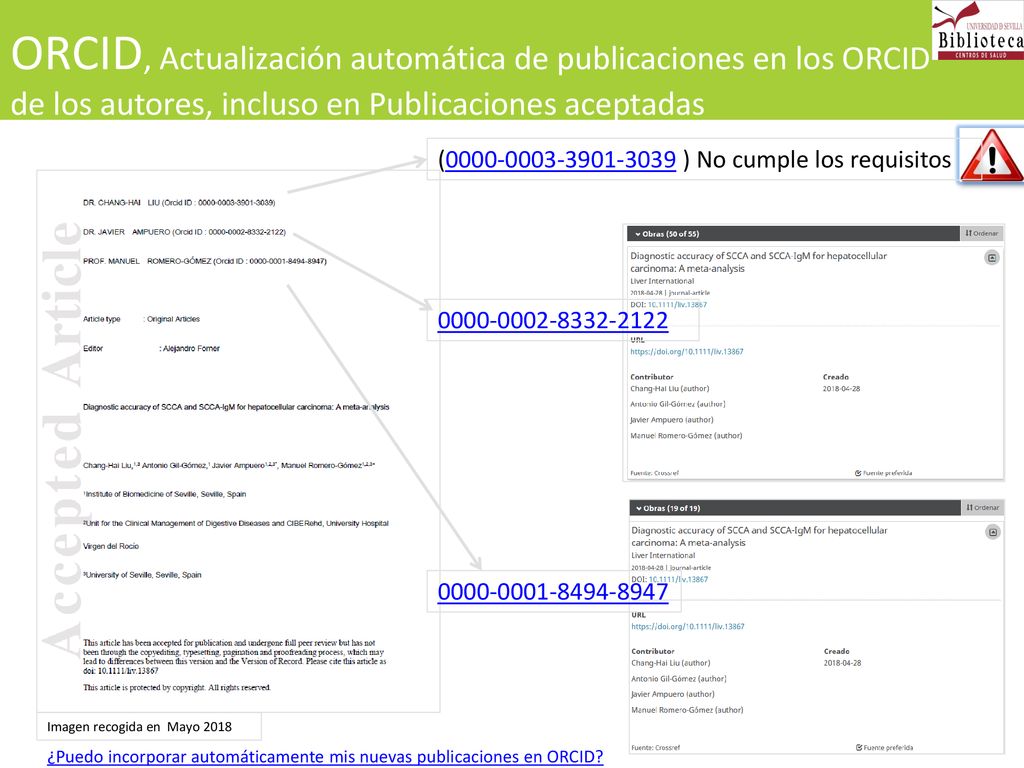Collapse the work entry in Obras (19 of 19) panel
1024x768 pixels.
click(x=993, y=532)
